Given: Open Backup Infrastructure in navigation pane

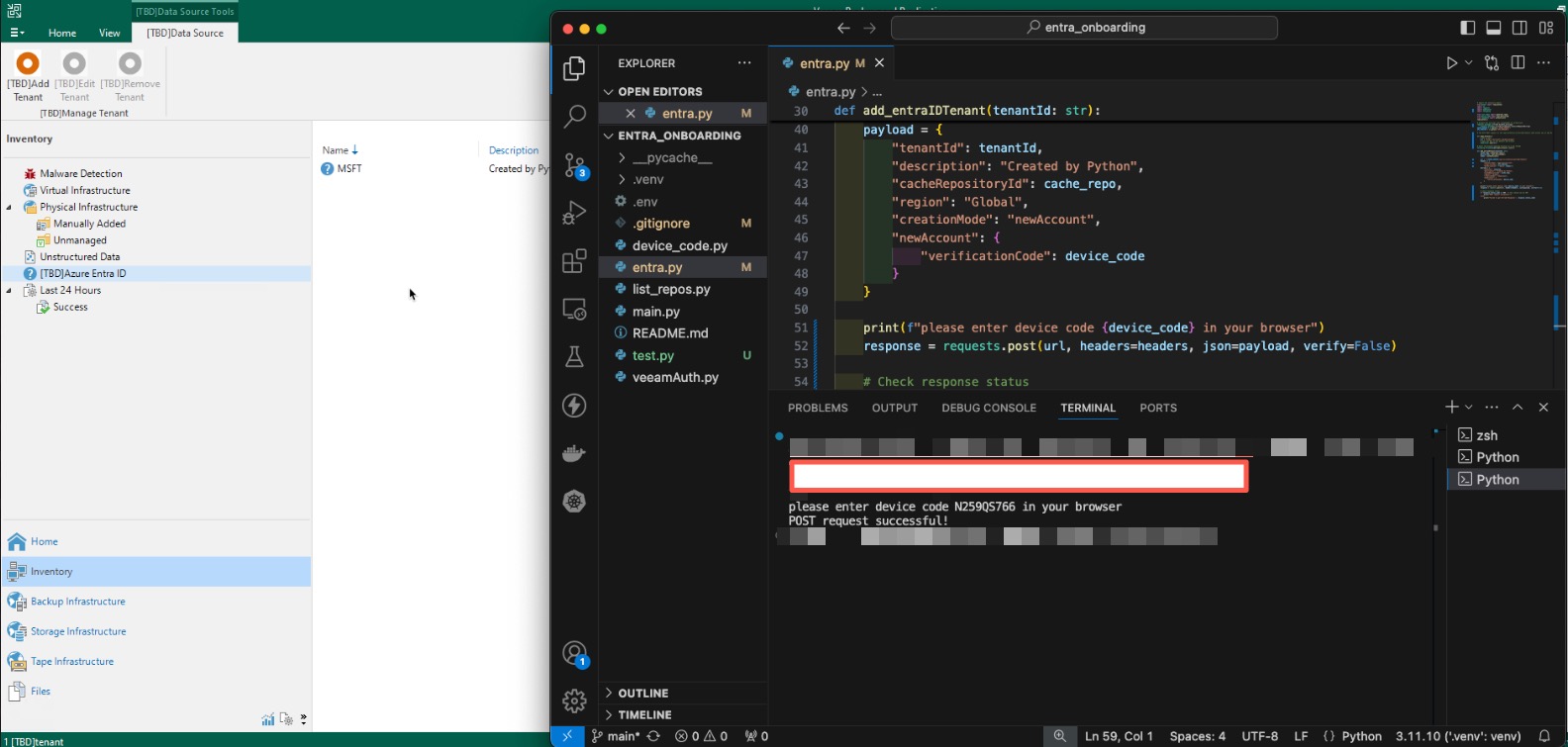Looking at the screenshot, I should tap(77, 602).
